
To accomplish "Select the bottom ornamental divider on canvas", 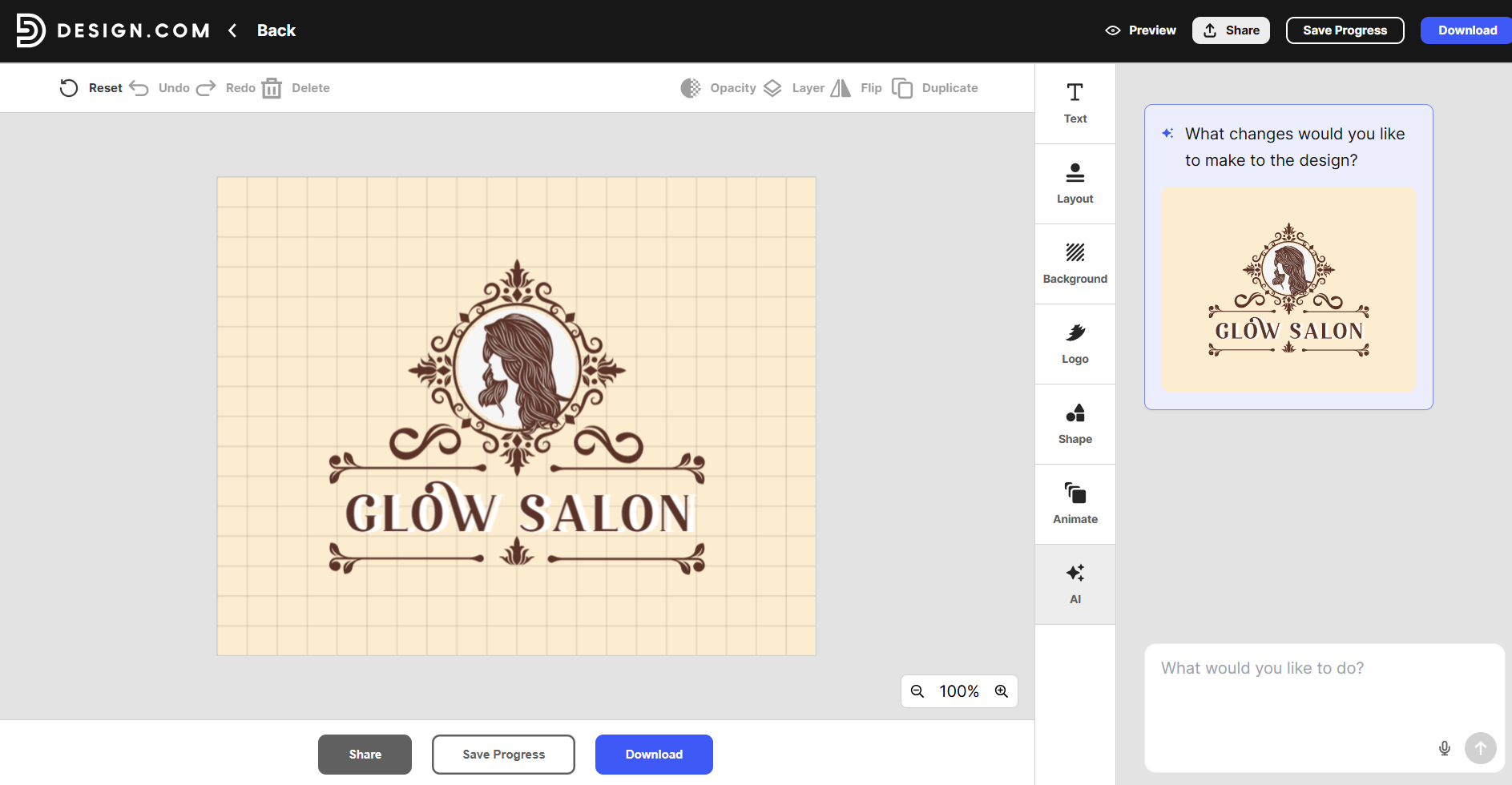I will [517, 555].
